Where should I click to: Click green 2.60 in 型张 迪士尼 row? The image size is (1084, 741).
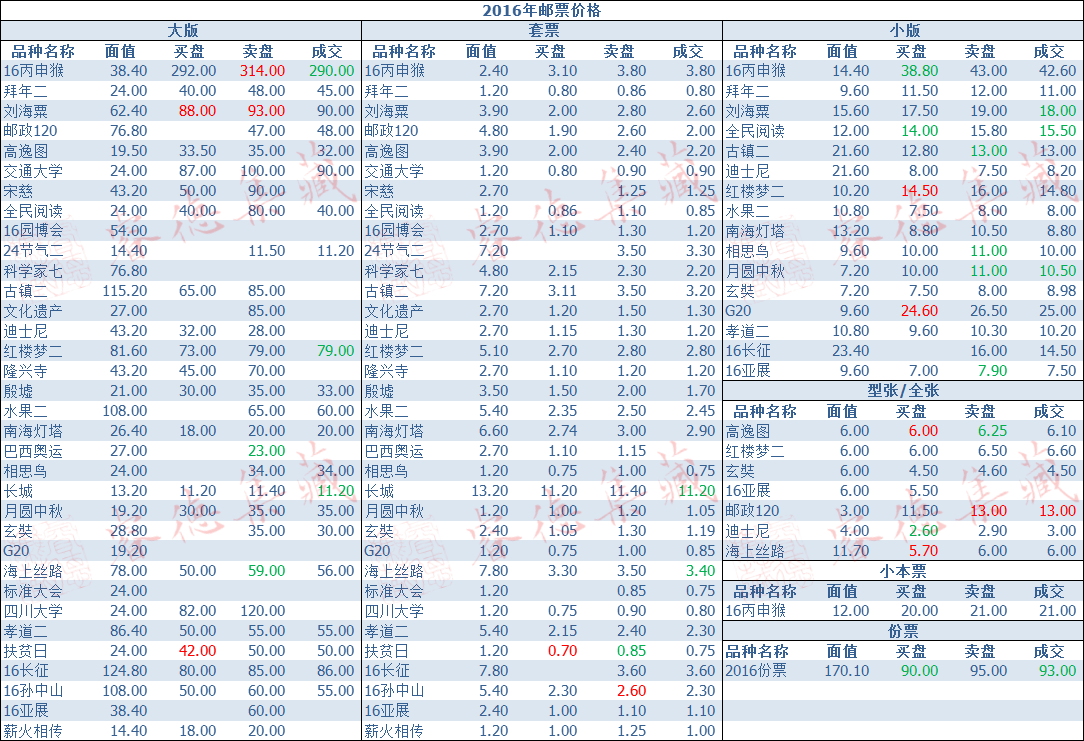pos(923,531)
